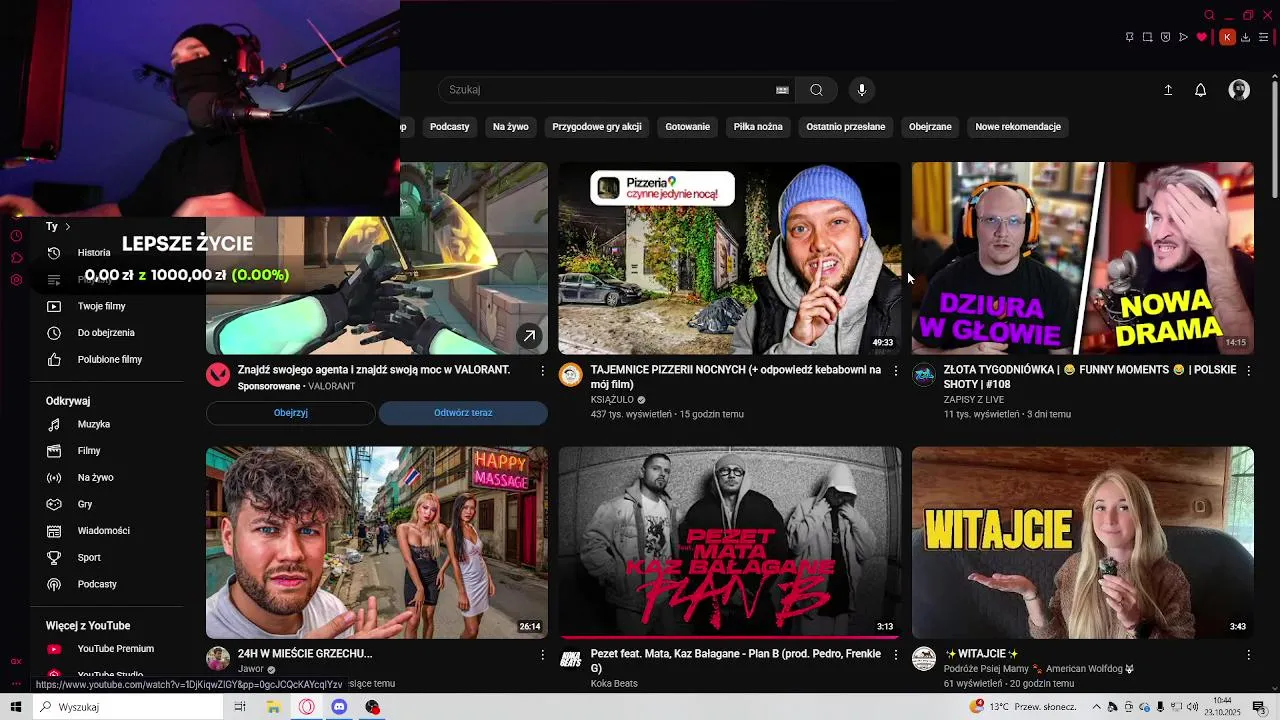This screenshot has width=1280, height=720.
Task: Open the KSIĄŻULO channel link
Action: tap(612, 400)
